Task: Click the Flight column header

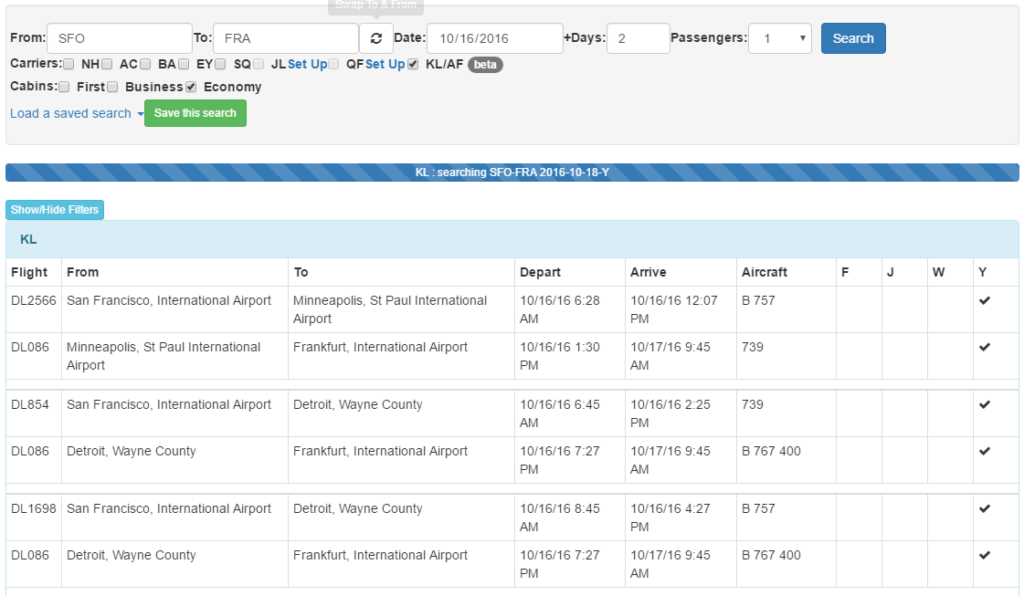Action: (x=30, y=271)
